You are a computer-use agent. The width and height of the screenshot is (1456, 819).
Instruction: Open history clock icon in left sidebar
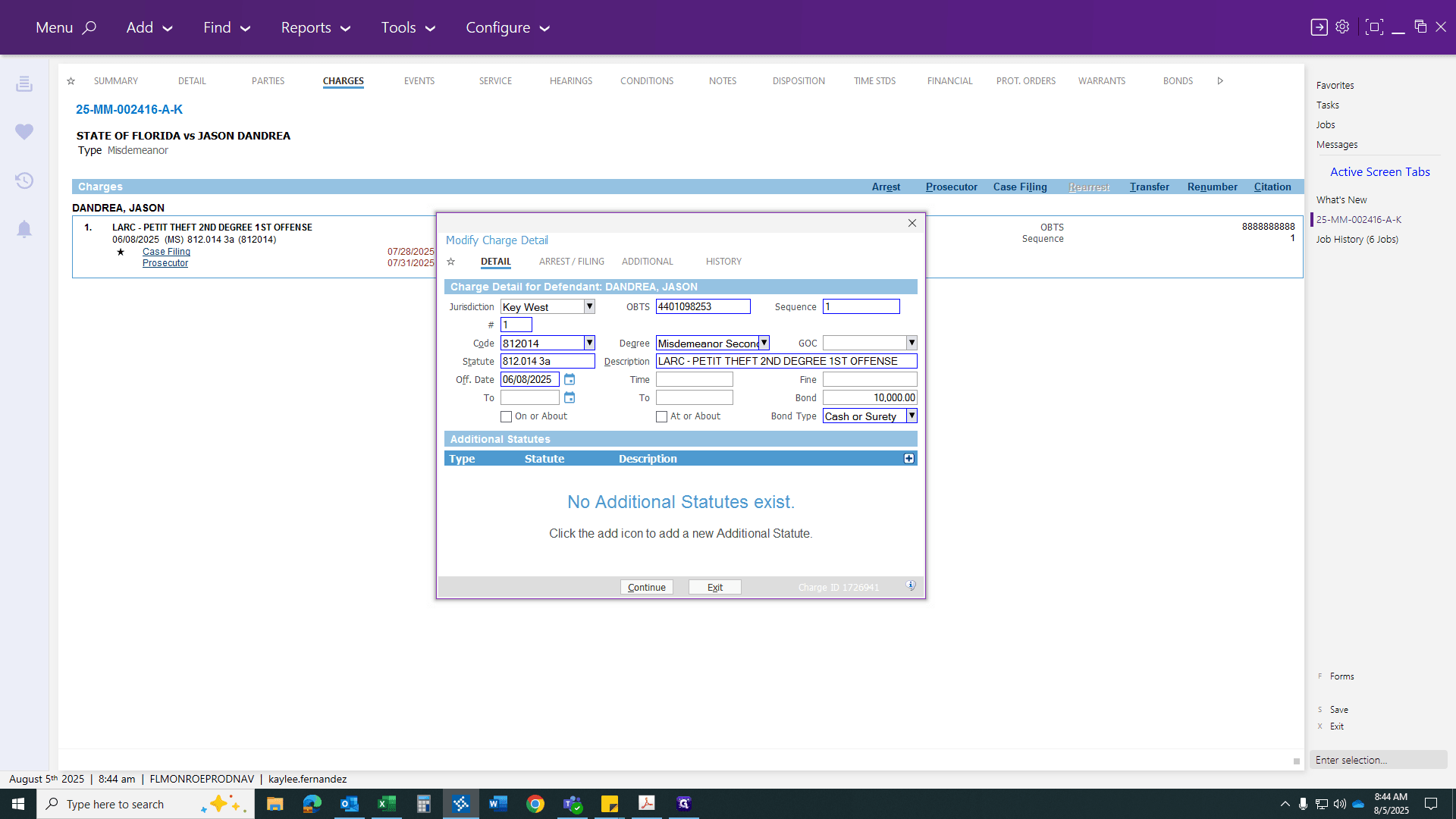click(x=24, y=180)
